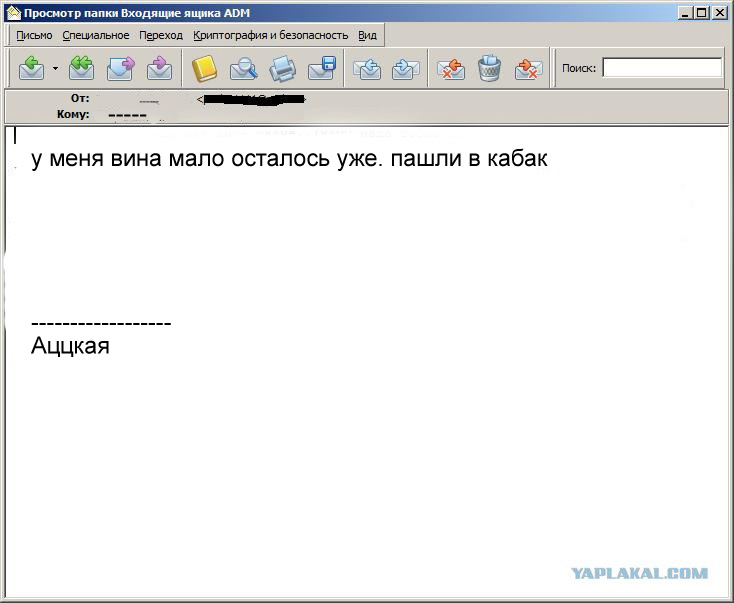Image resolution: width=734 pixels, height=603 pixels.
Task: Click the От: sender label
Action: (80, 98)
